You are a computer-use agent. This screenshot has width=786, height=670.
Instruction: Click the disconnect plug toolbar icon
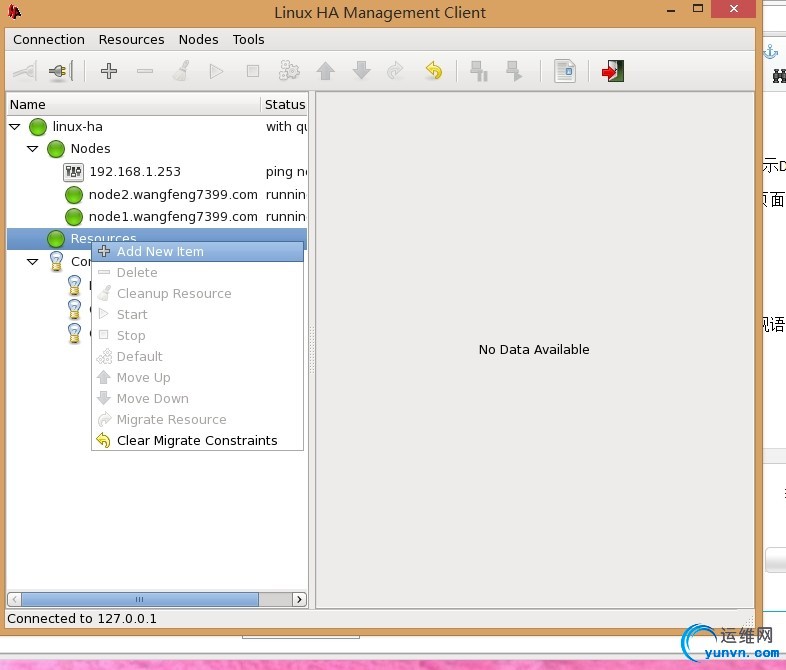pyautogui.click(x=61, y=71)
